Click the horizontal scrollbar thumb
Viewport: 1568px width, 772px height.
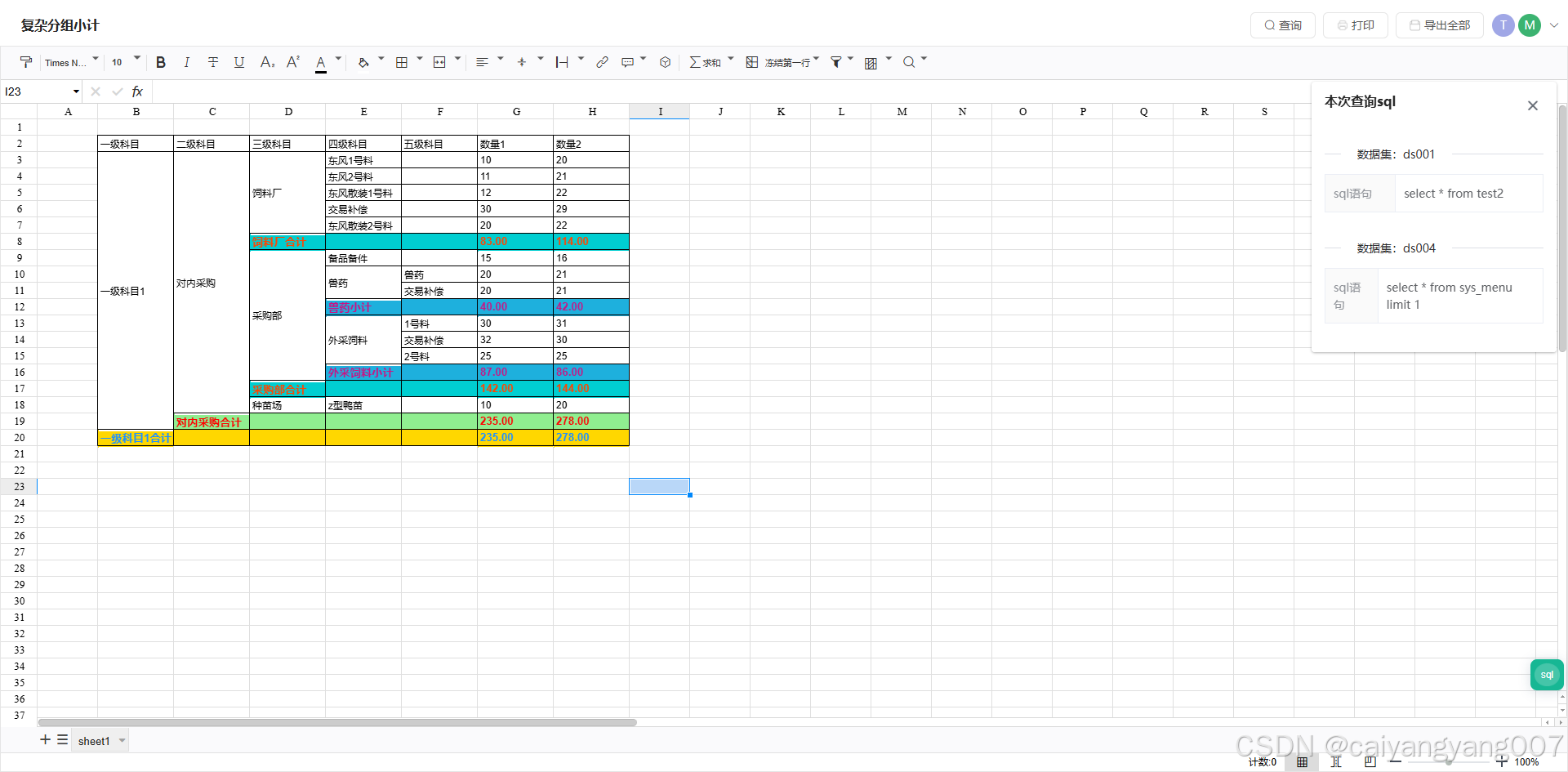(x=337, y=722)
